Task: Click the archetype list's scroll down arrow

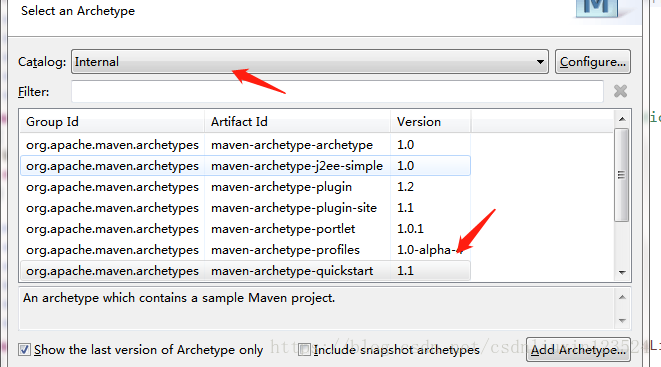Action: pos(622,273)
